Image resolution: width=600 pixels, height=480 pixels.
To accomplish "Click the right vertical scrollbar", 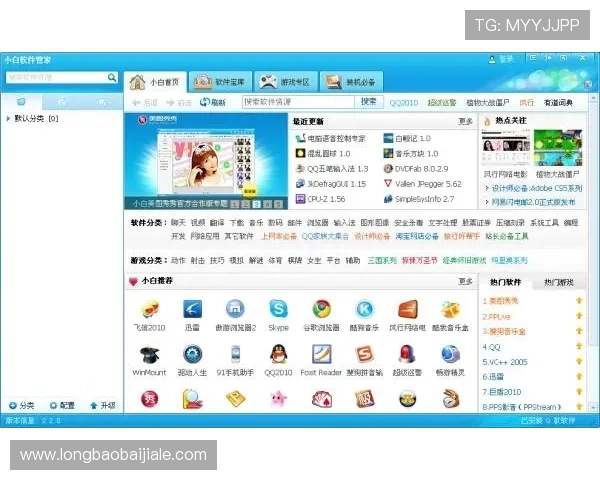I will point(593,253).
